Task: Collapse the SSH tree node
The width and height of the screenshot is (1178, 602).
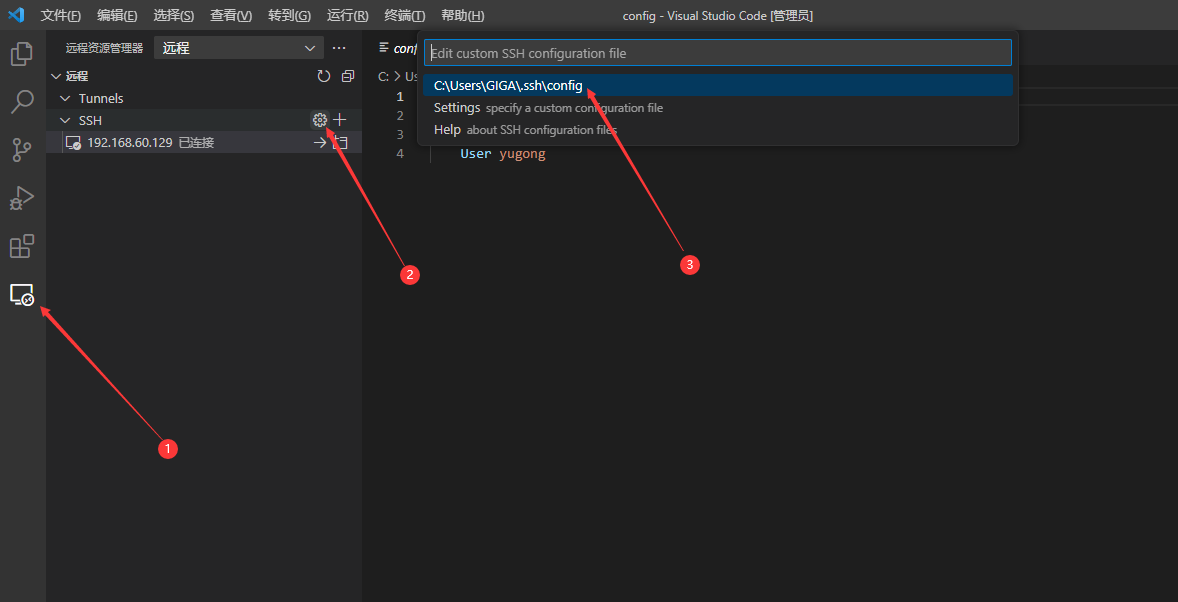Action: click(x=65, y=120)
